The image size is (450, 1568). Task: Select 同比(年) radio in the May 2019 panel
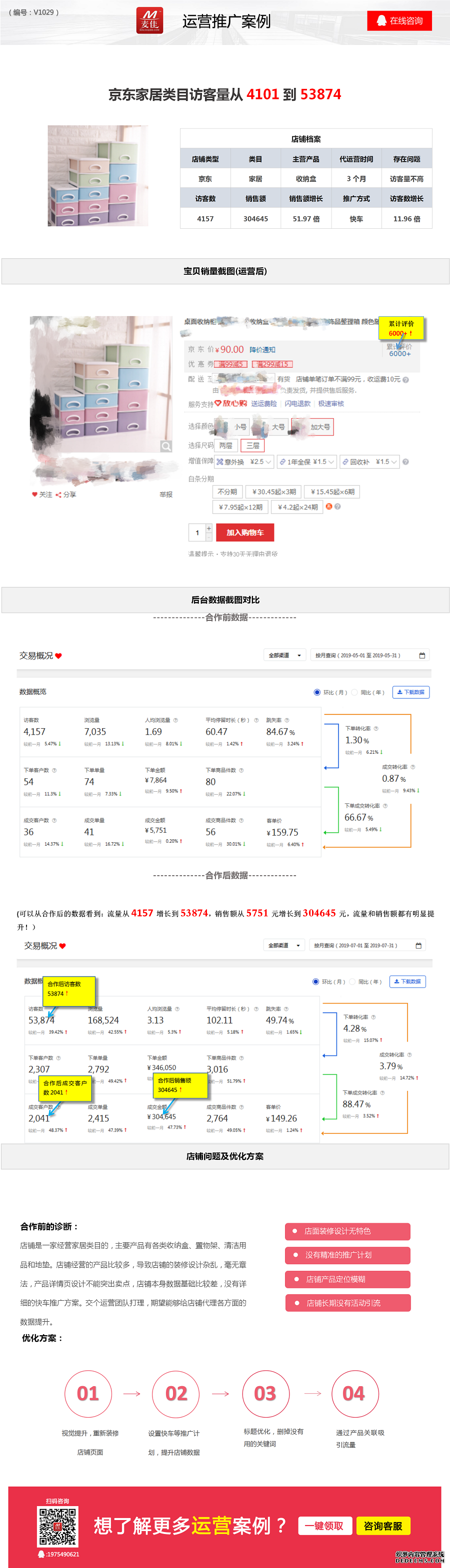tap(354, 692)
